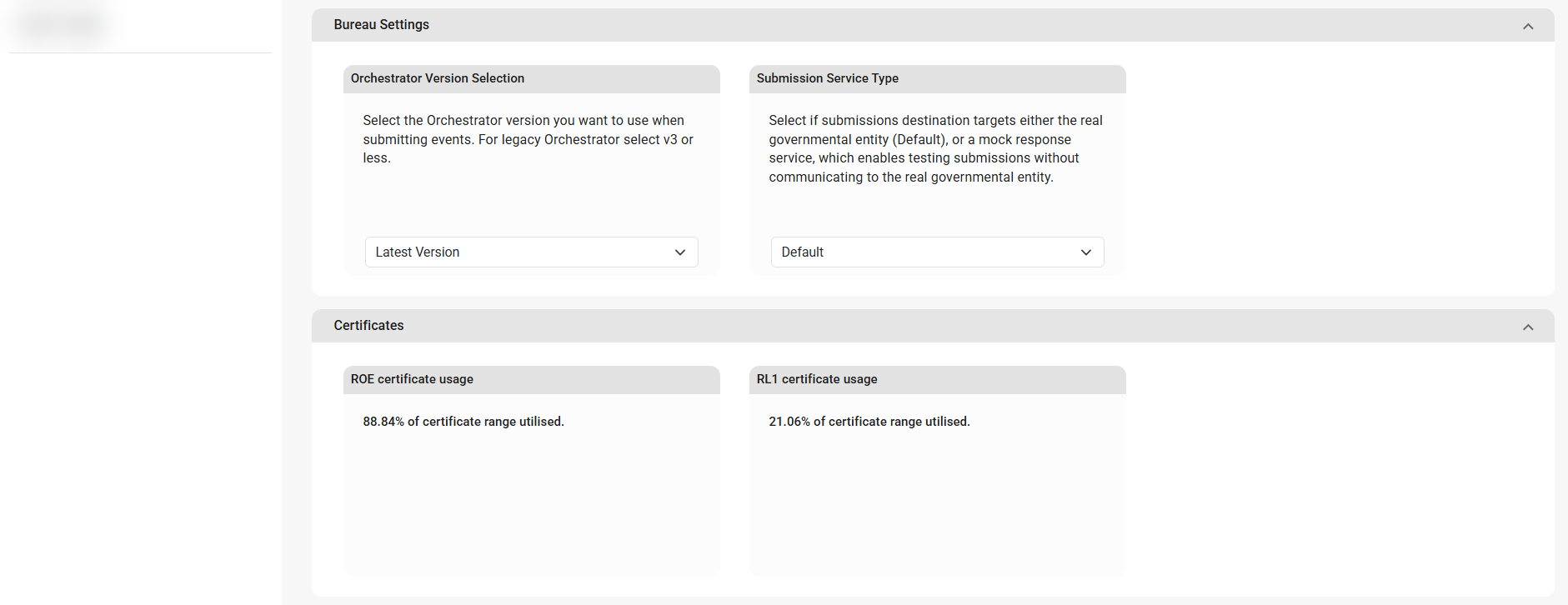Click the 88.84% certificate range utilised text
The image size is (1568, 605).
pyautogui.click(x=463, y=422)
